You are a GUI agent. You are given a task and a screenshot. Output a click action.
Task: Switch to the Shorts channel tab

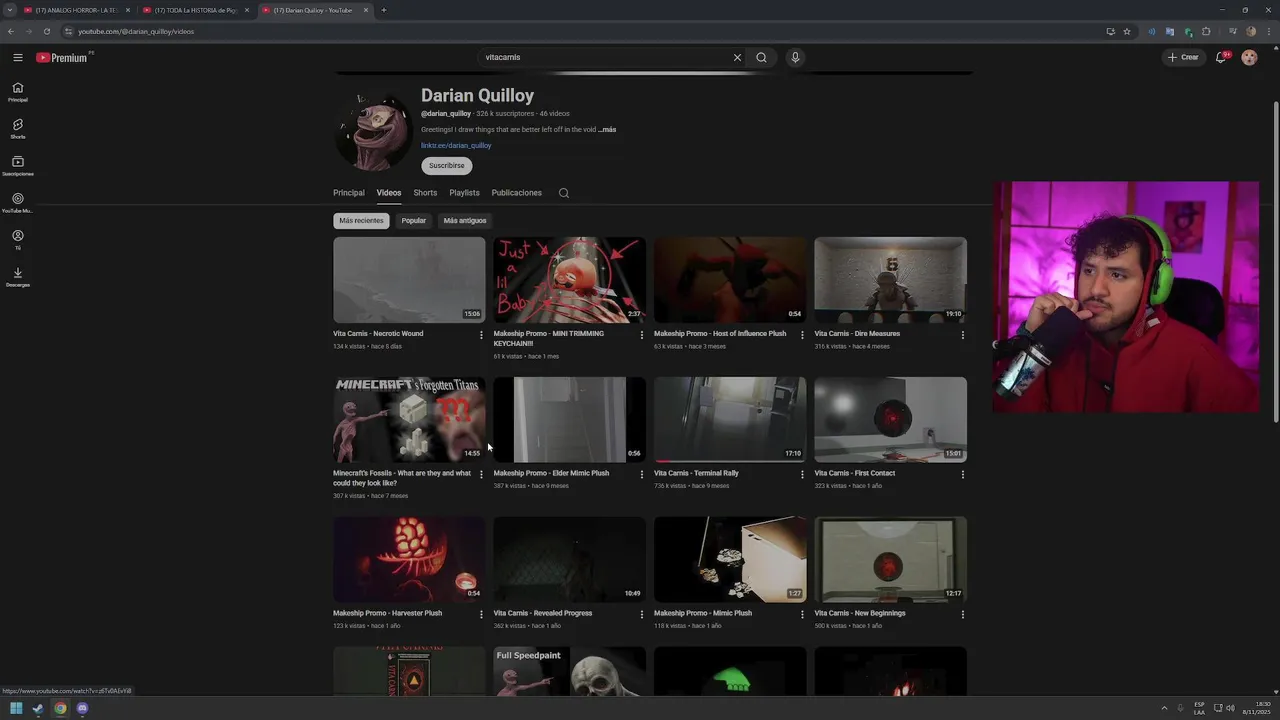(x=425, y=193)
